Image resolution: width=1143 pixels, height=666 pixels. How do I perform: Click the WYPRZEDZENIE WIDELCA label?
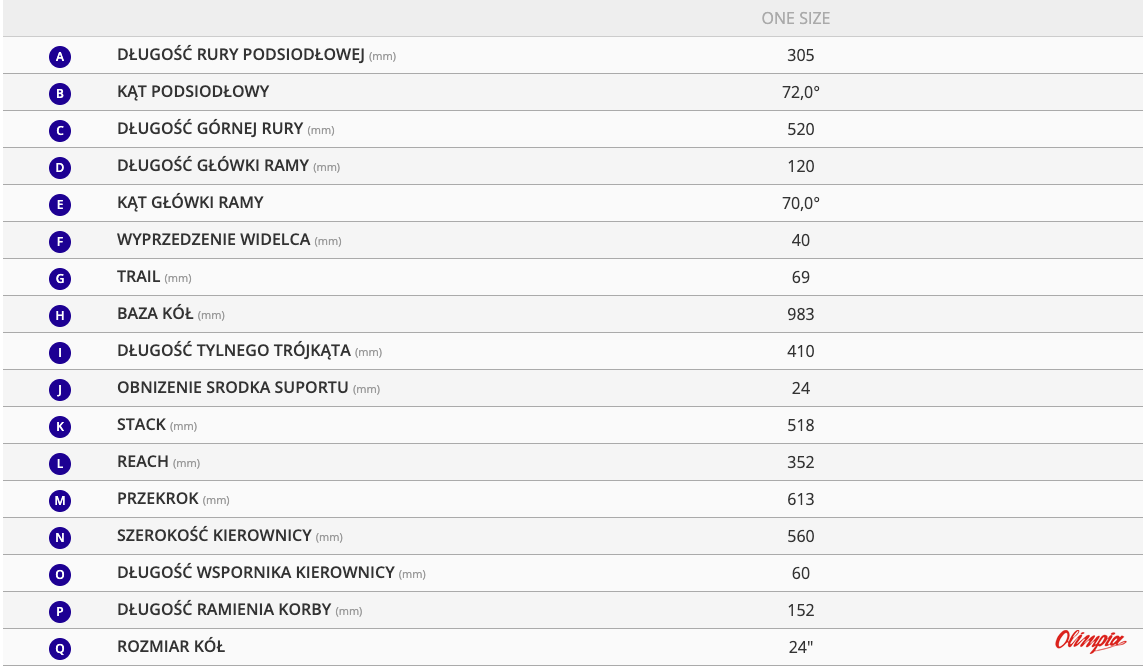point(214,239)
